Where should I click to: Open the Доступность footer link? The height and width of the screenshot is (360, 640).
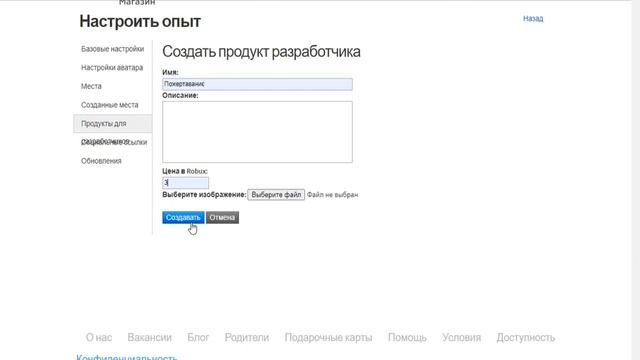[x=526, y=338]
